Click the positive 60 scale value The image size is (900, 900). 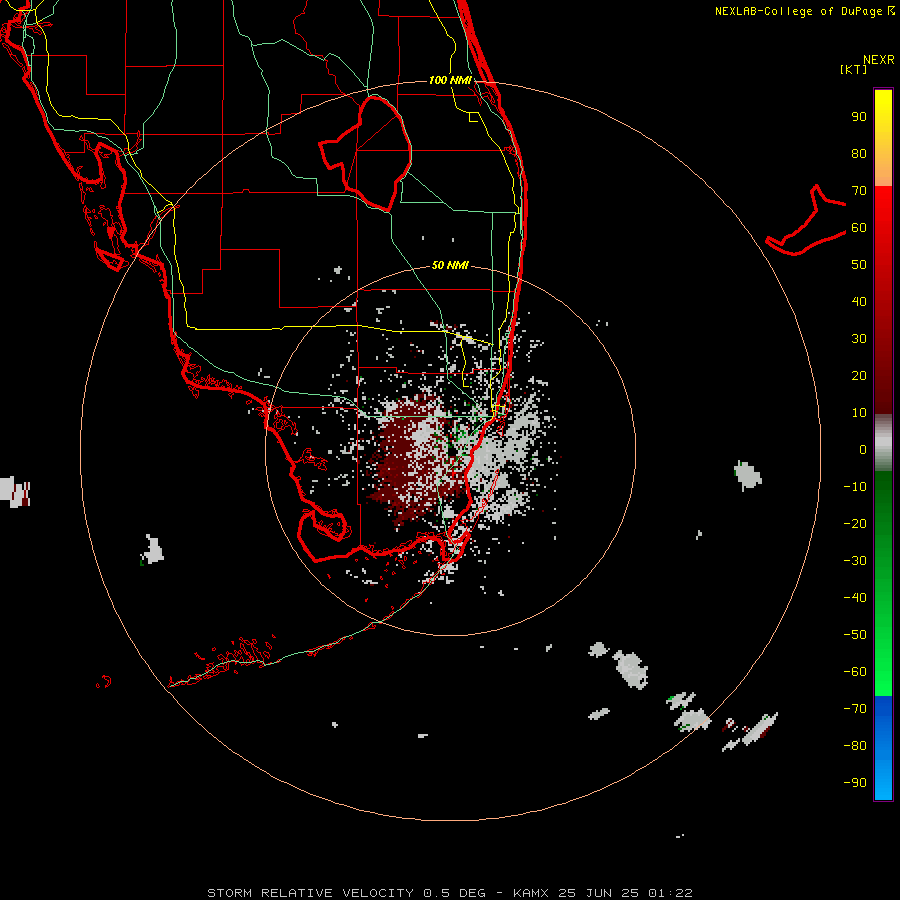pyautogui.click(x=859, y=228)
